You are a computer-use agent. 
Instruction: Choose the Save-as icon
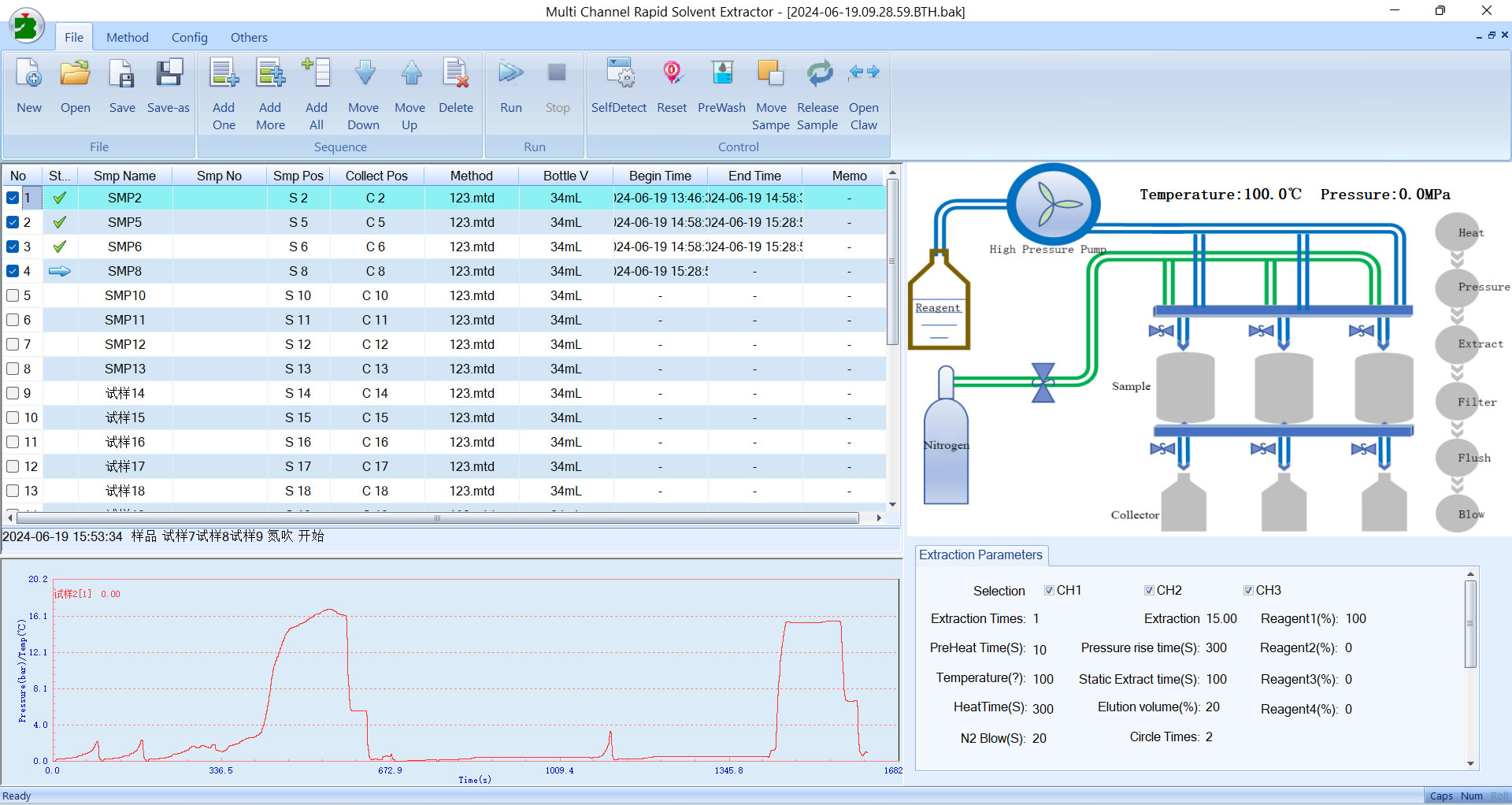(169, 73)
